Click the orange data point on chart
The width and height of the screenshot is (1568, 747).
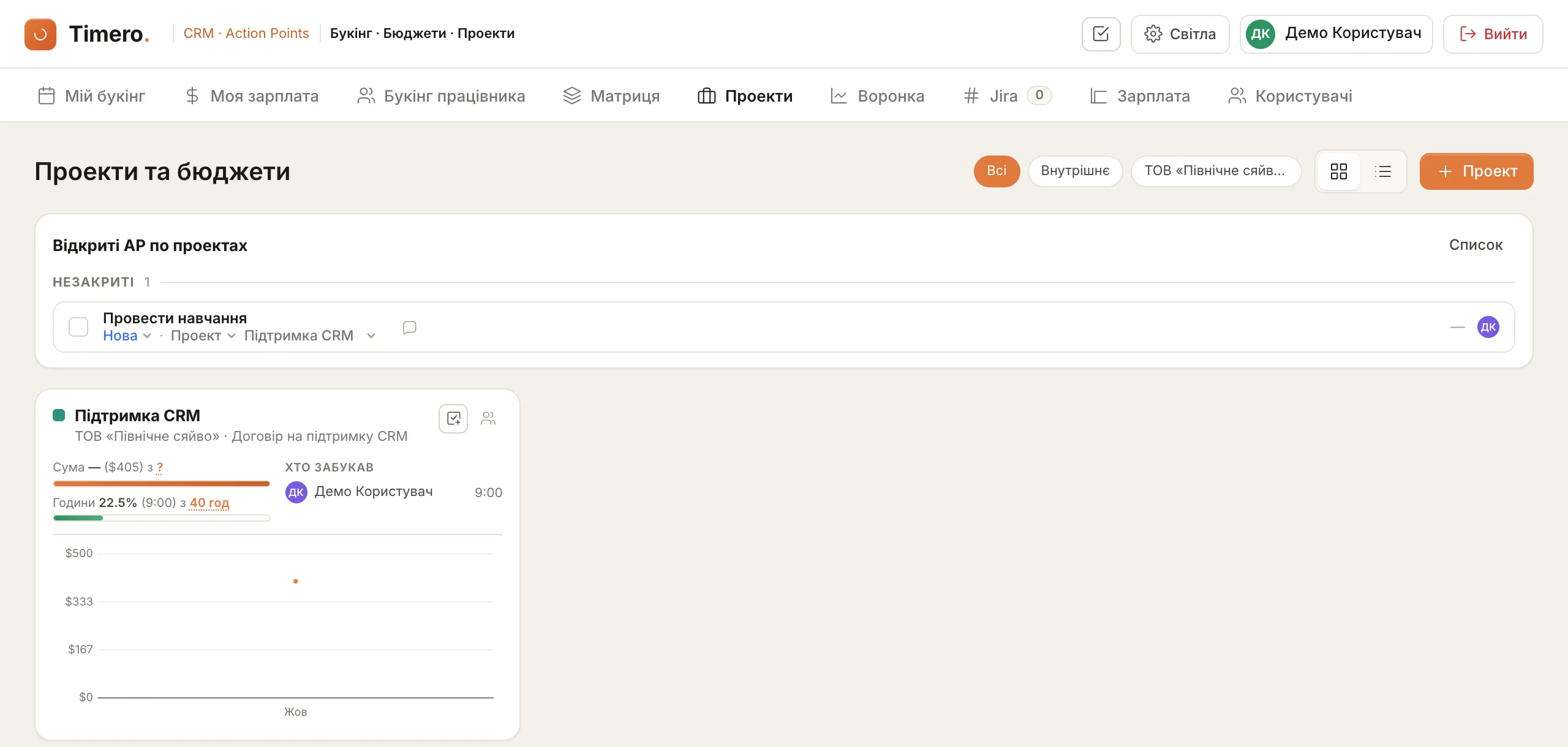(295, 581)
